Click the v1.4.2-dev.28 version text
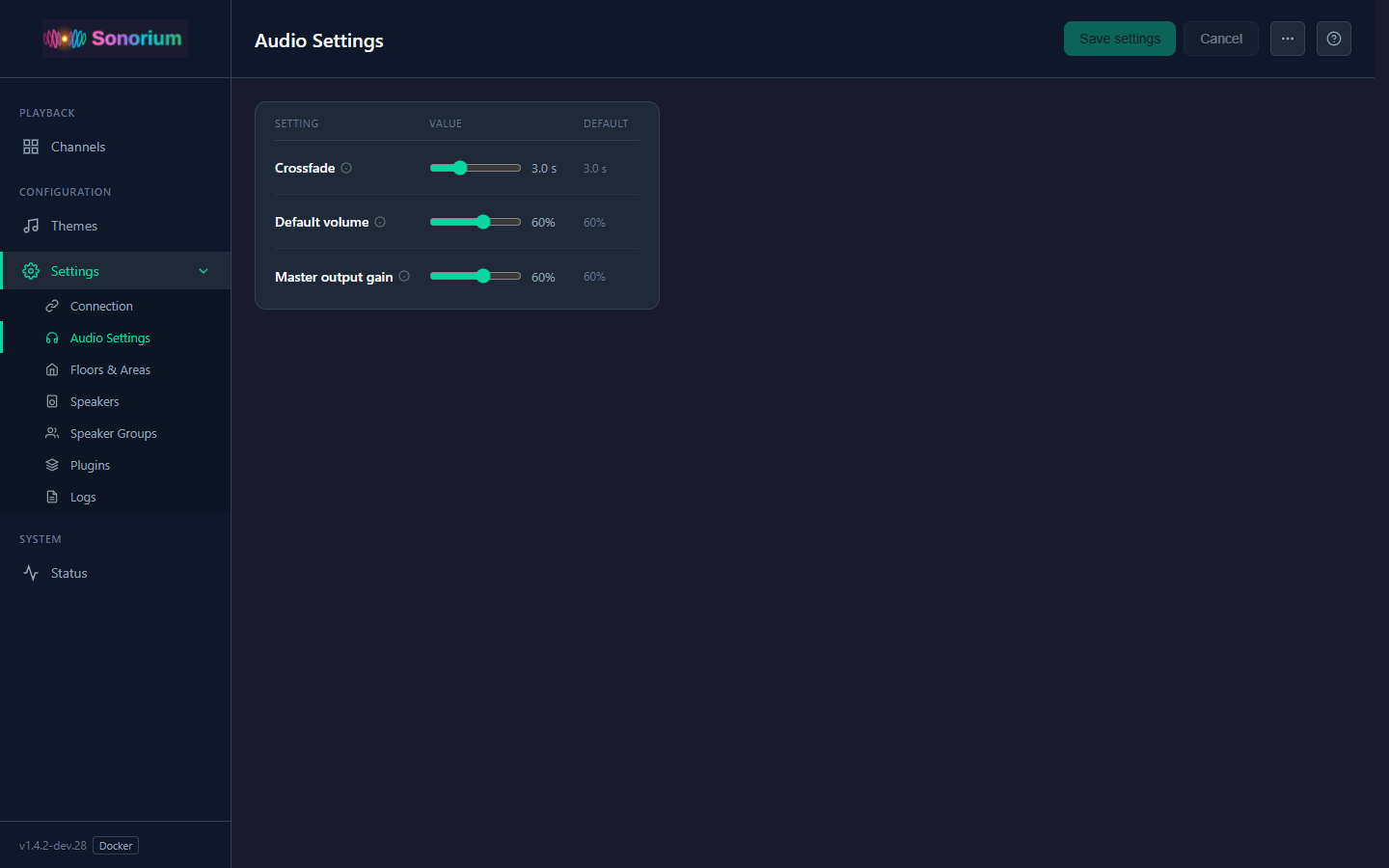The image size is (1389, 868). [x=53, y=846]
